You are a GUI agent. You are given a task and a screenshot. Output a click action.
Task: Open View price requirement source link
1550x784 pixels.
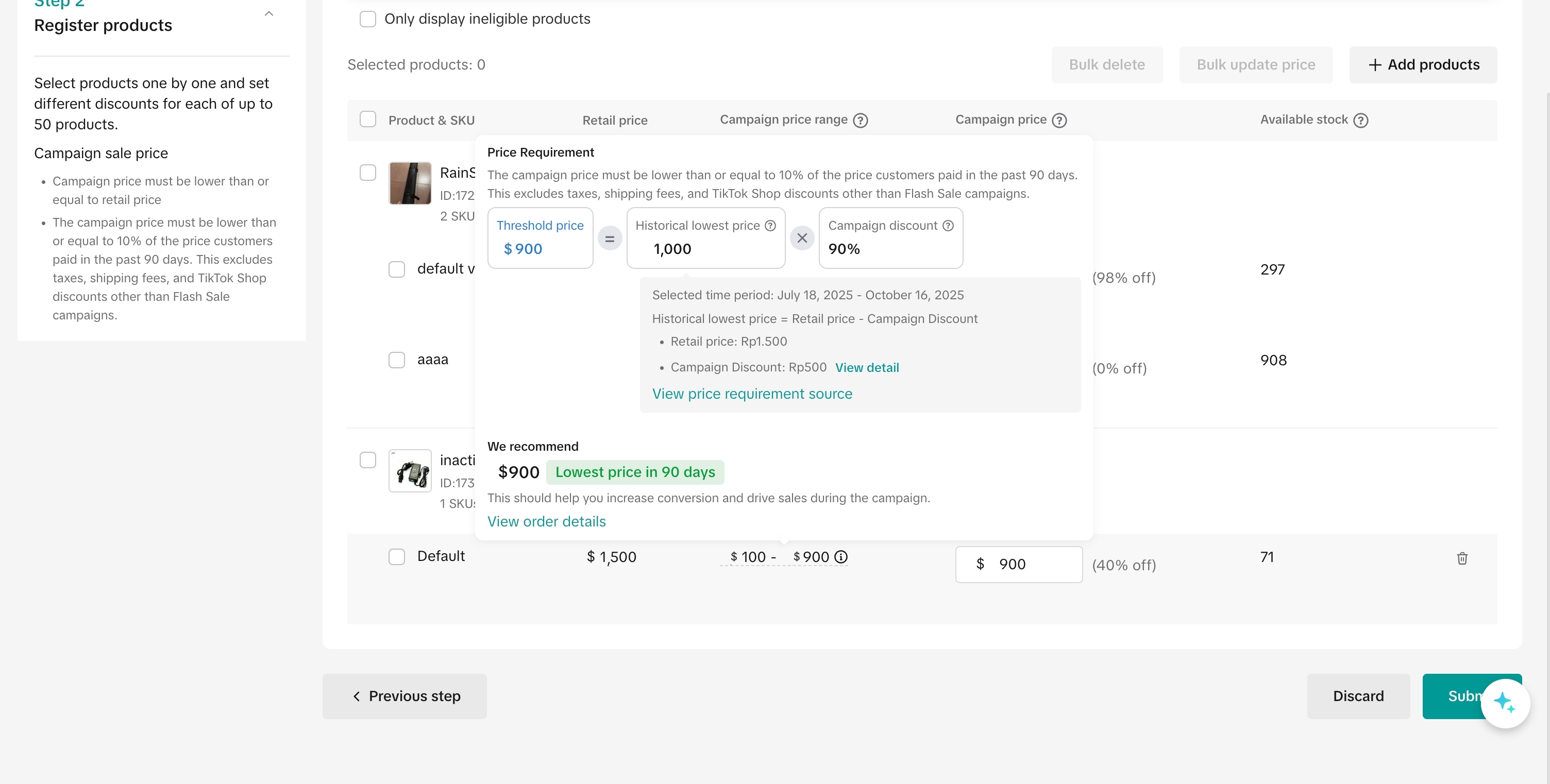coord(752,394)
